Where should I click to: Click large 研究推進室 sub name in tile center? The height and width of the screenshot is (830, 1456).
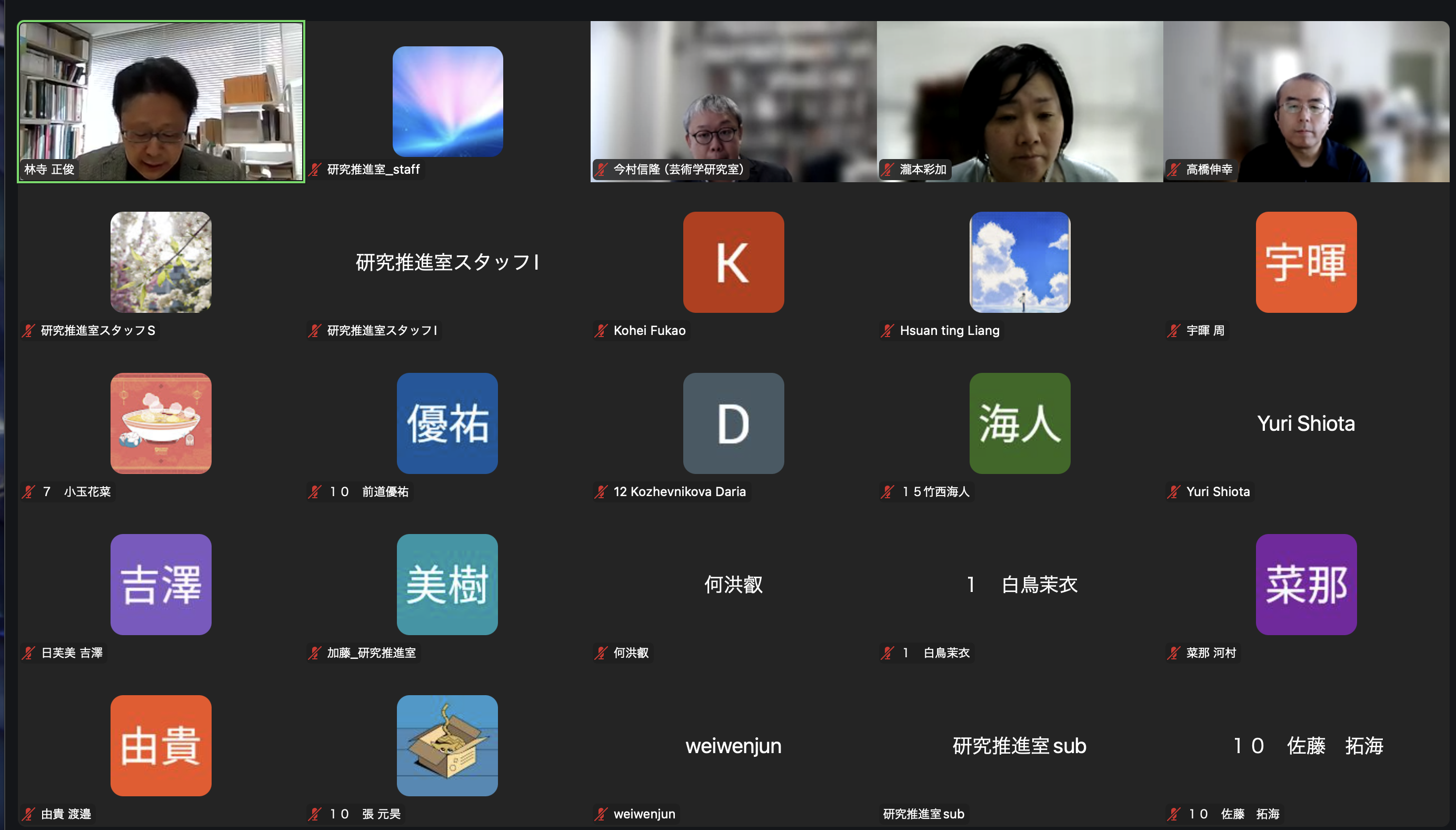click(x=1020, y=746)
